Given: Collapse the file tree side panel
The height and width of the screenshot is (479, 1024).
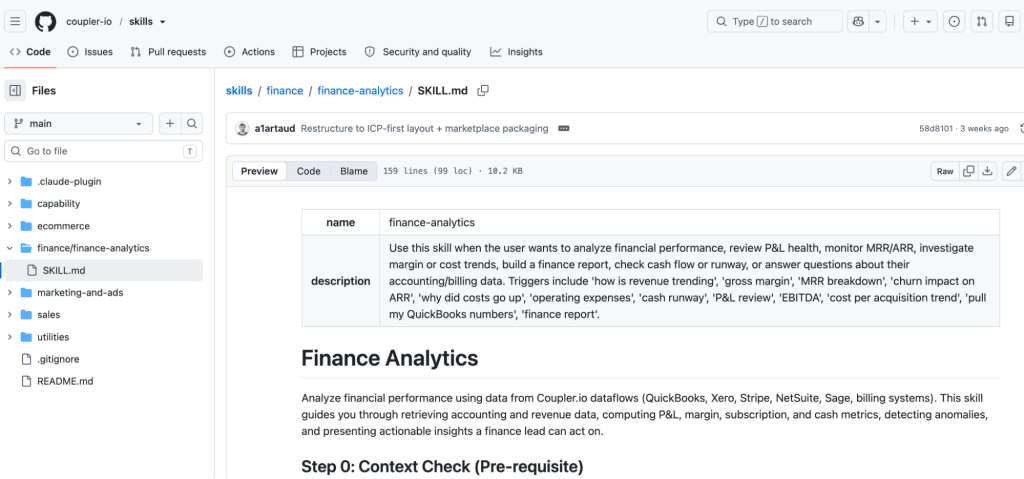Looking at the screenshot, I should [15, 91].
